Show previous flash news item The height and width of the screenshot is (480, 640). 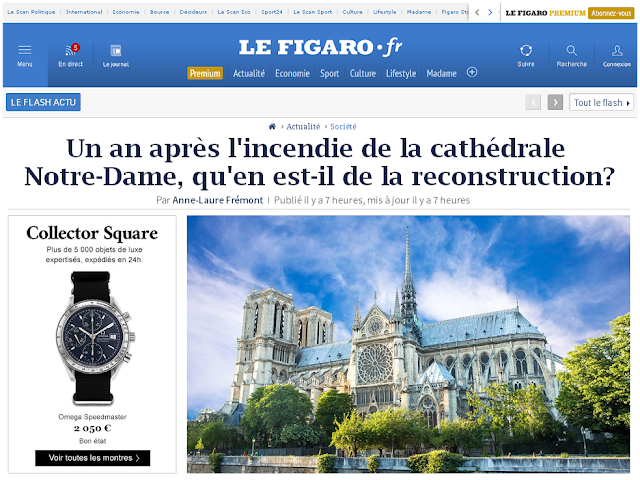[533, 102]
